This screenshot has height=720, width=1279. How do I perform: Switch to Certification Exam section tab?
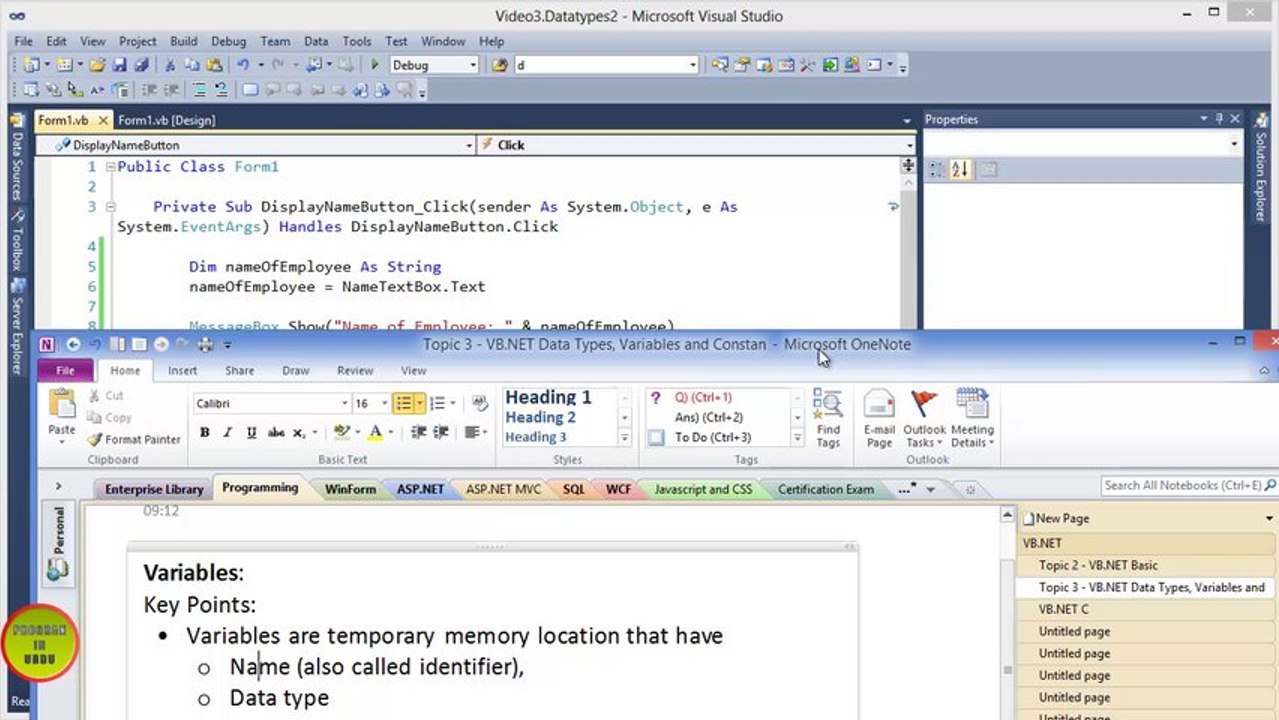(826, 489)
